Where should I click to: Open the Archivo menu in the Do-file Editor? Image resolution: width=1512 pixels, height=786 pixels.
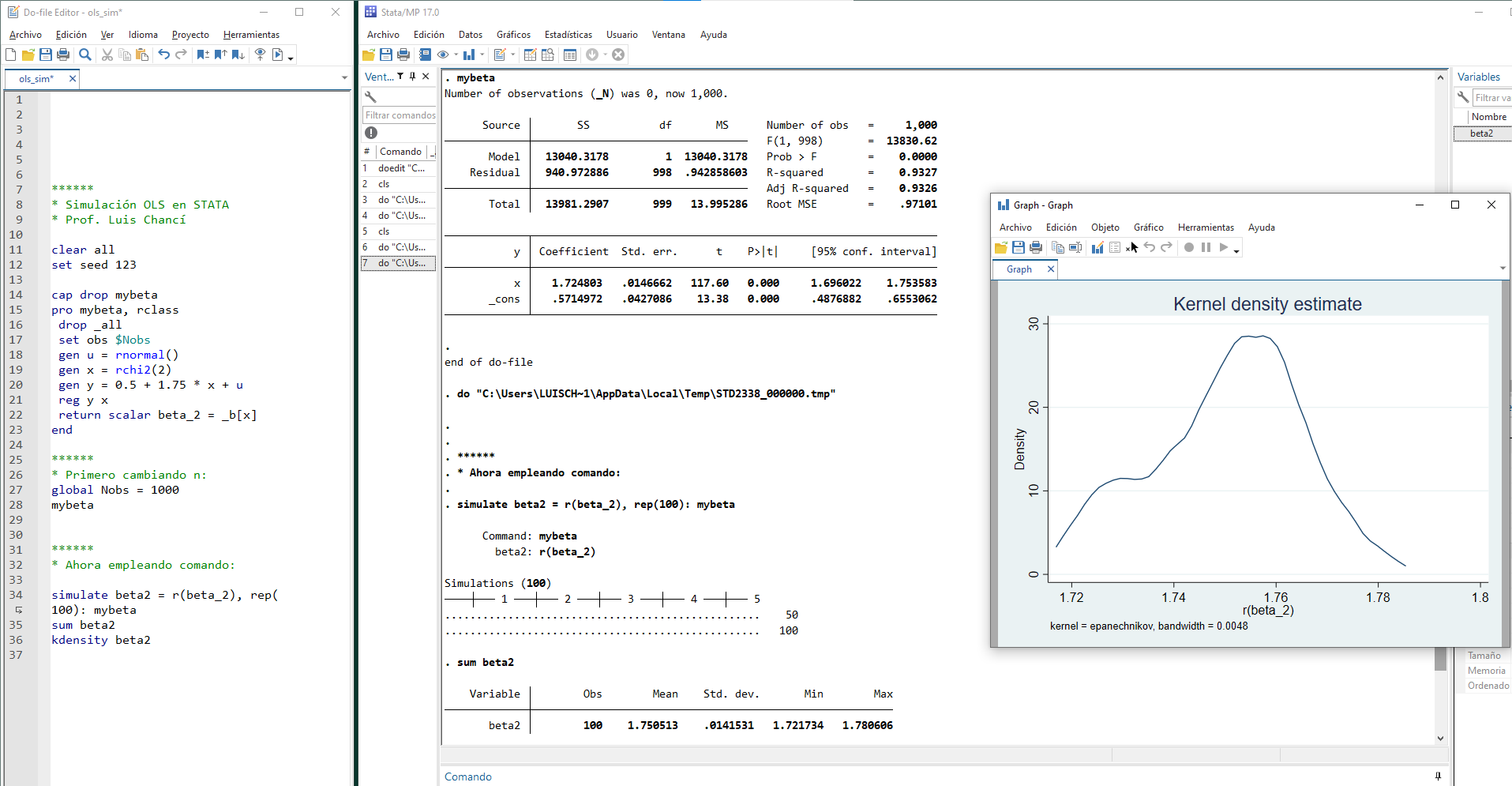(x=25, y=35)
